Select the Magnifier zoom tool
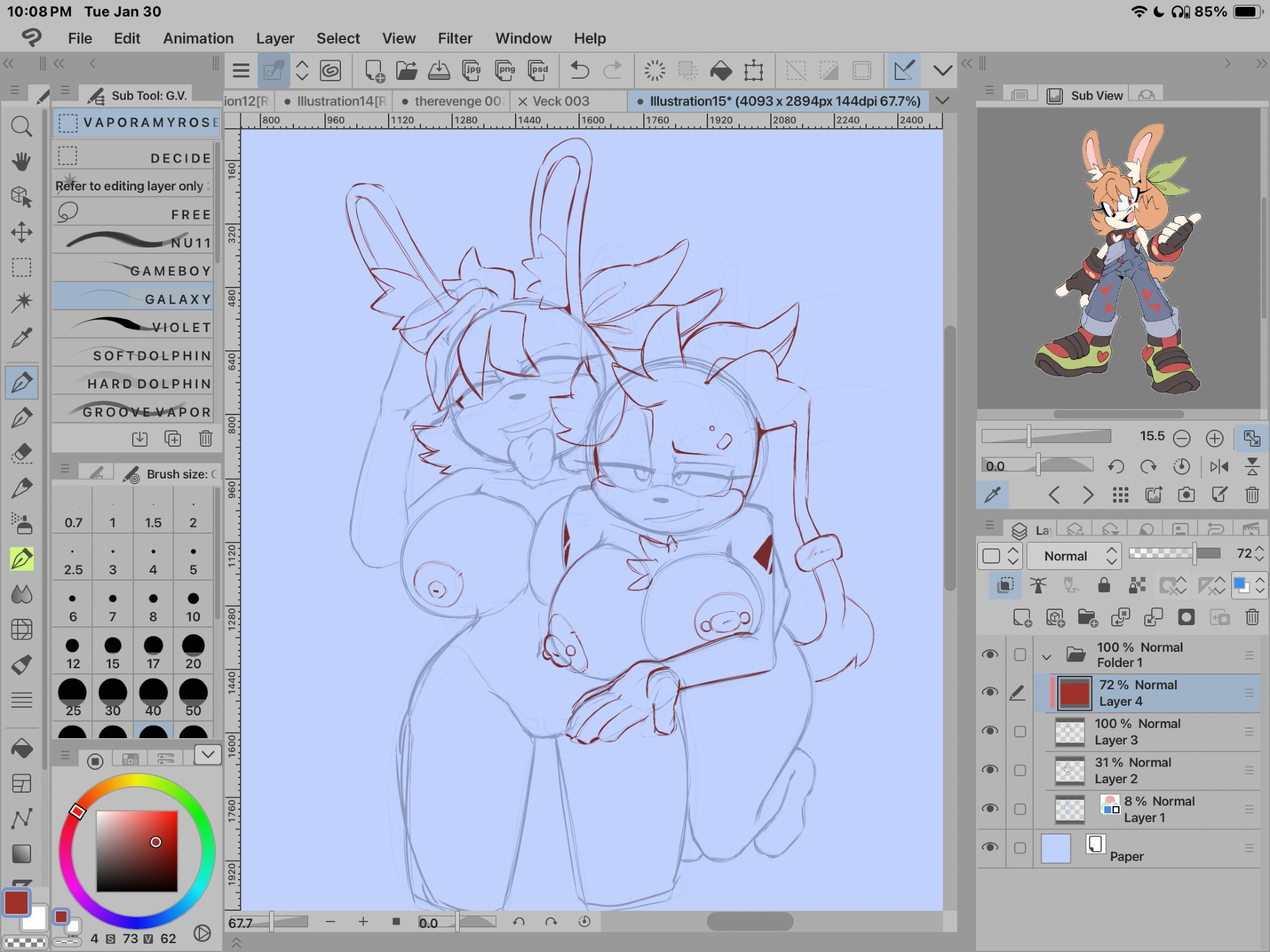The image size is (1270, 952). point(22,126)
